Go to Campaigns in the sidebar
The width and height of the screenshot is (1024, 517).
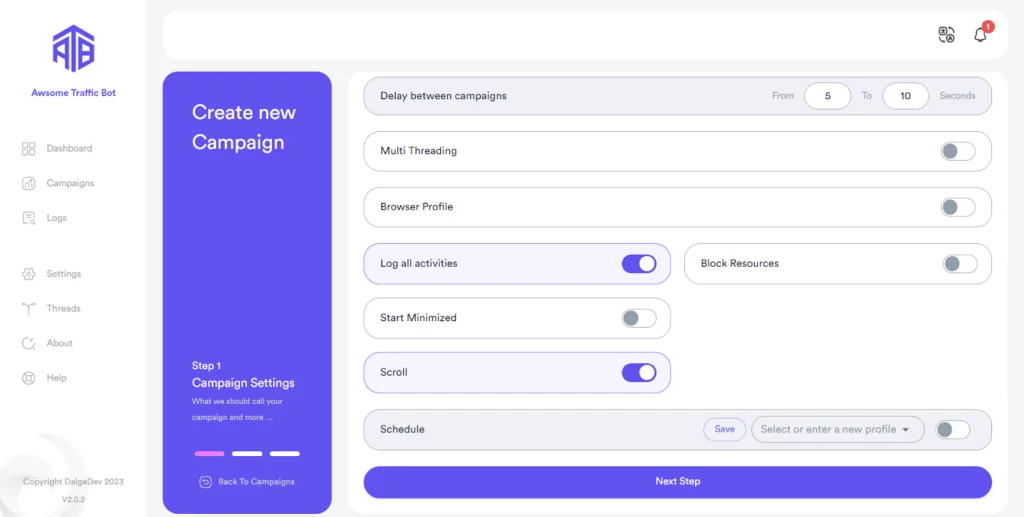(x=70, y=184)
